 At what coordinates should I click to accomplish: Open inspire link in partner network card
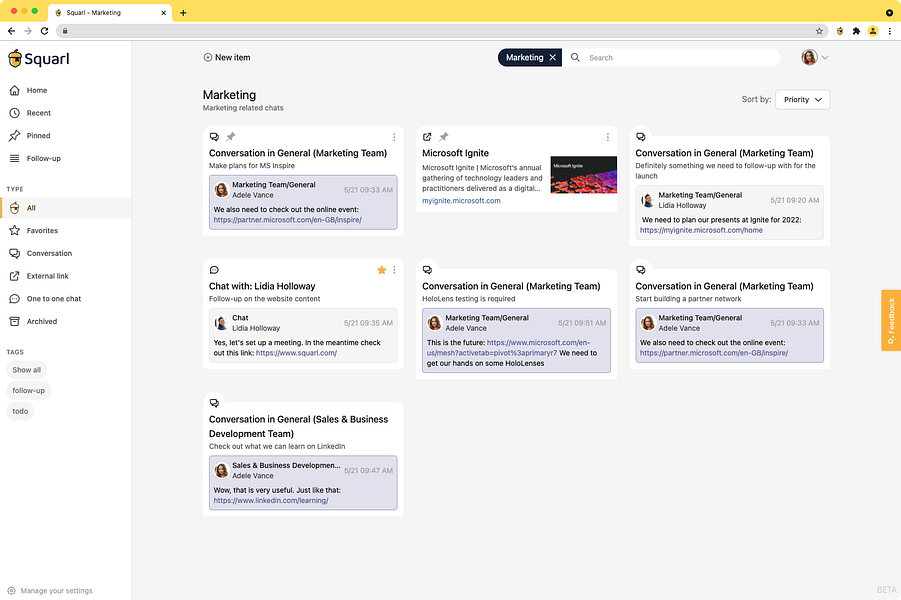click(714, 353)
